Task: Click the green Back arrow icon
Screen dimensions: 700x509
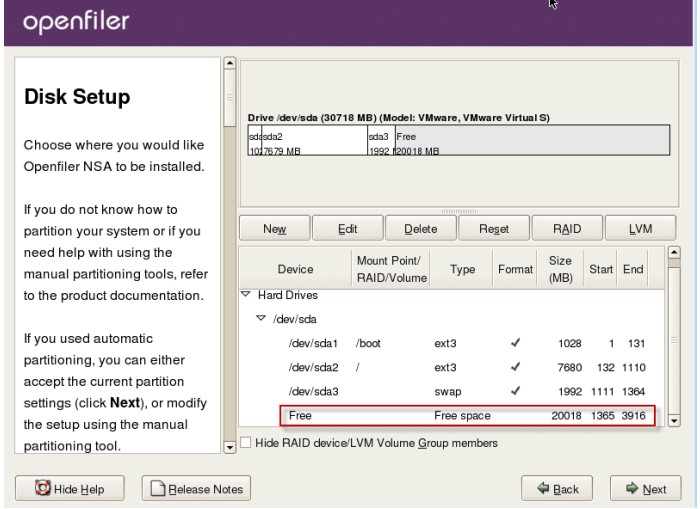Action: click(543, 488)
